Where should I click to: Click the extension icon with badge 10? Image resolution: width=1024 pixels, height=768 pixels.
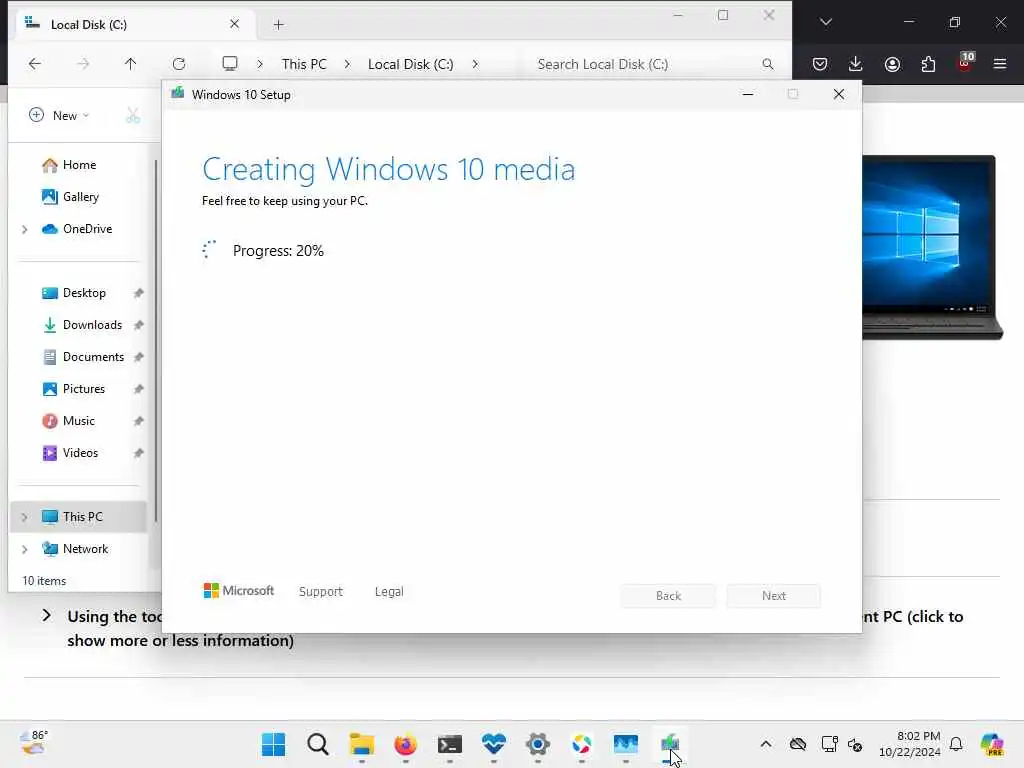click(x=965, y=63)
